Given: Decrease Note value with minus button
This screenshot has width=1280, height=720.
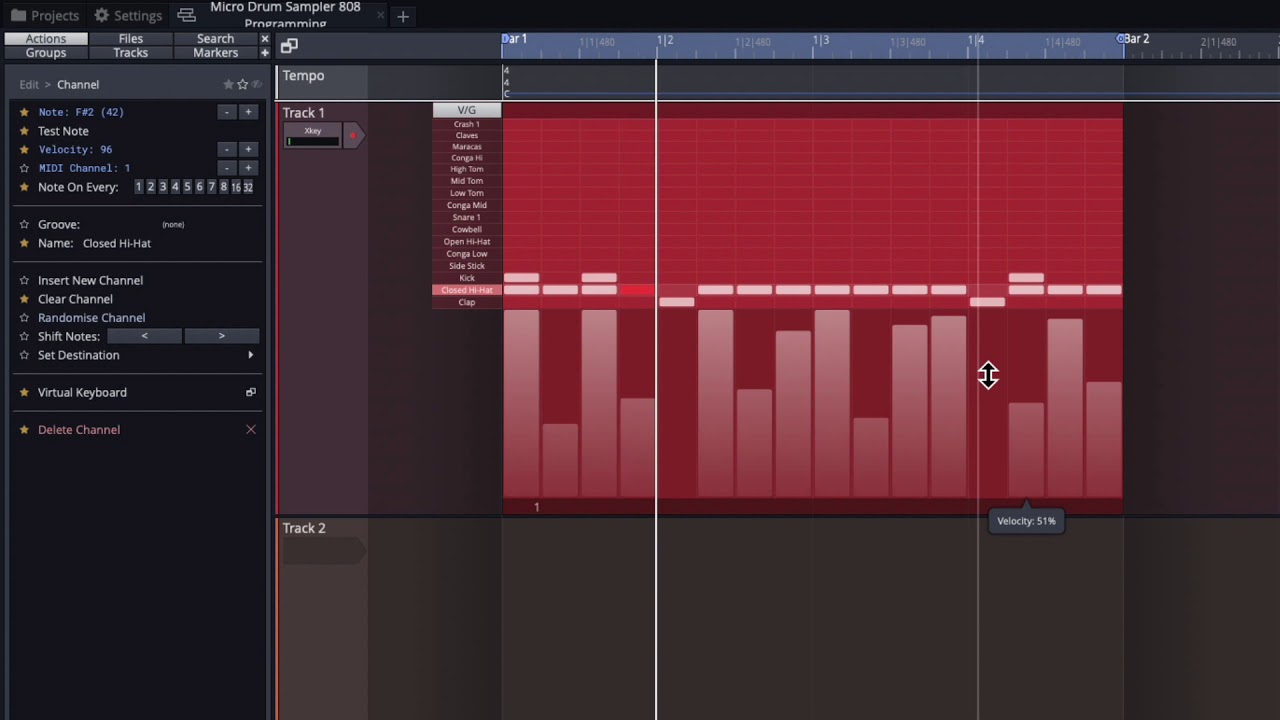Looking at the screenshot, I should 227,112.
